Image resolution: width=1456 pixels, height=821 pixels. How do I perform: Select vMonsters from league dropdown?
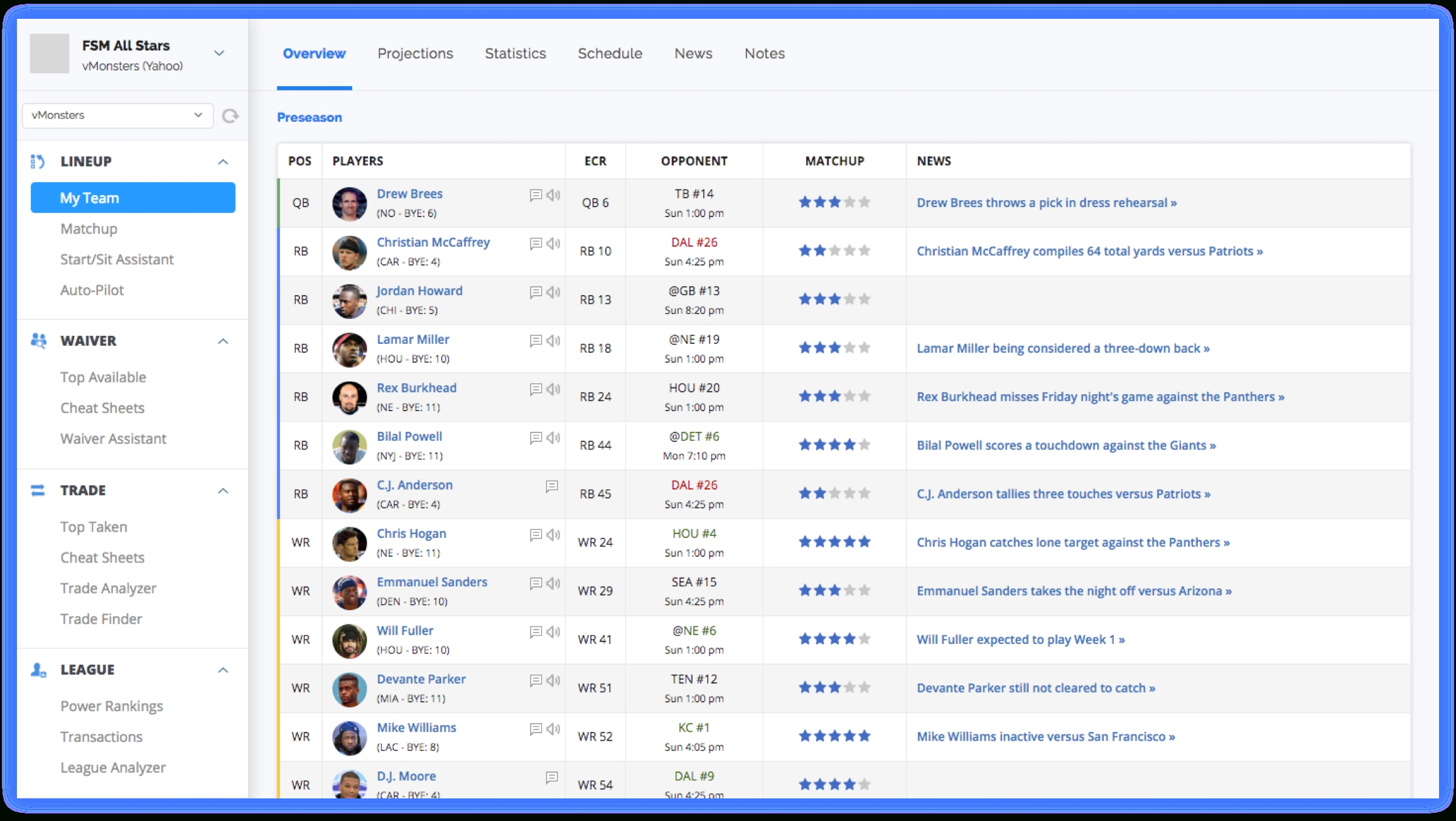click(116, 114)
